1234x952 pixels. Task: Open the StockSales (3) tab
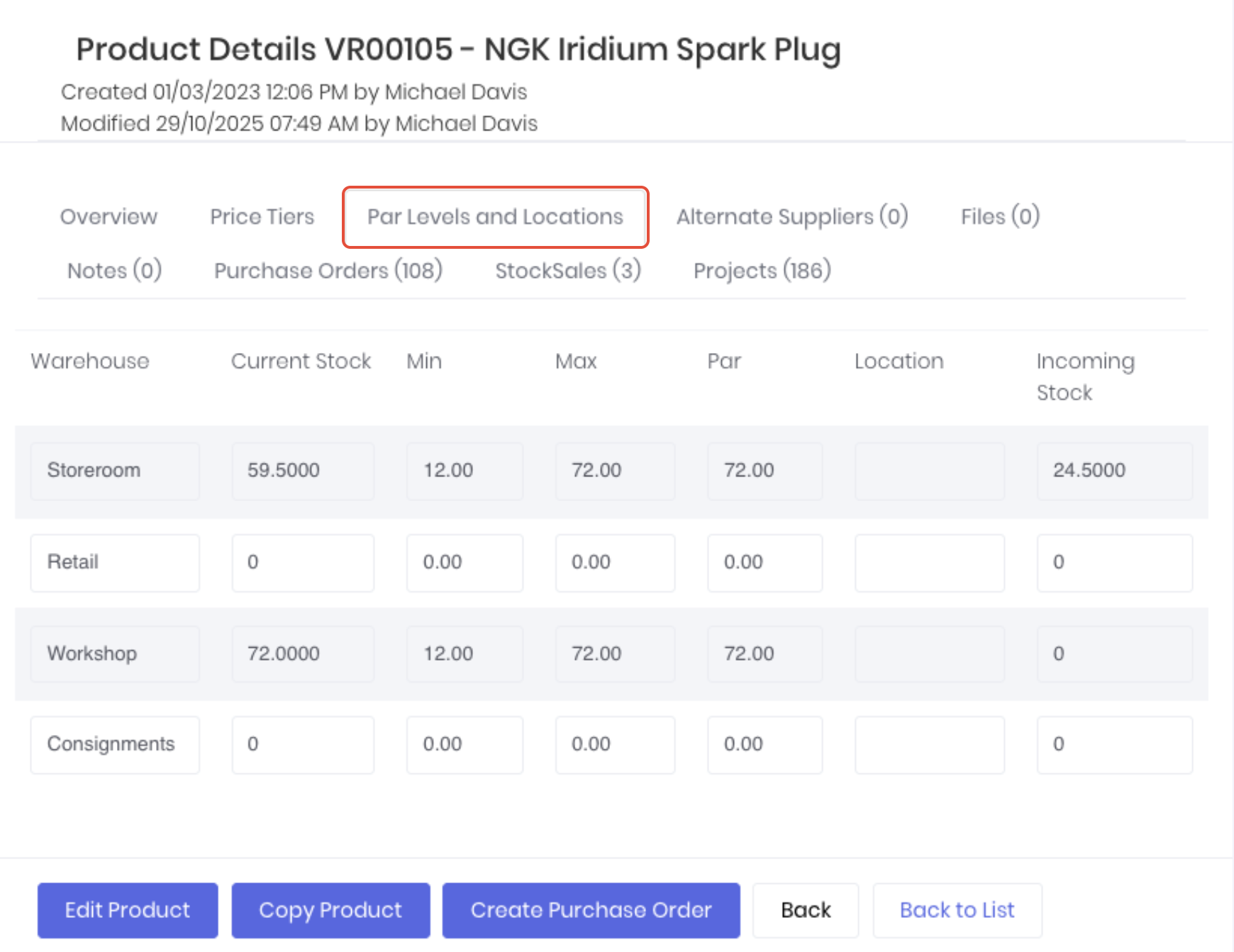(x=568, y=270)
